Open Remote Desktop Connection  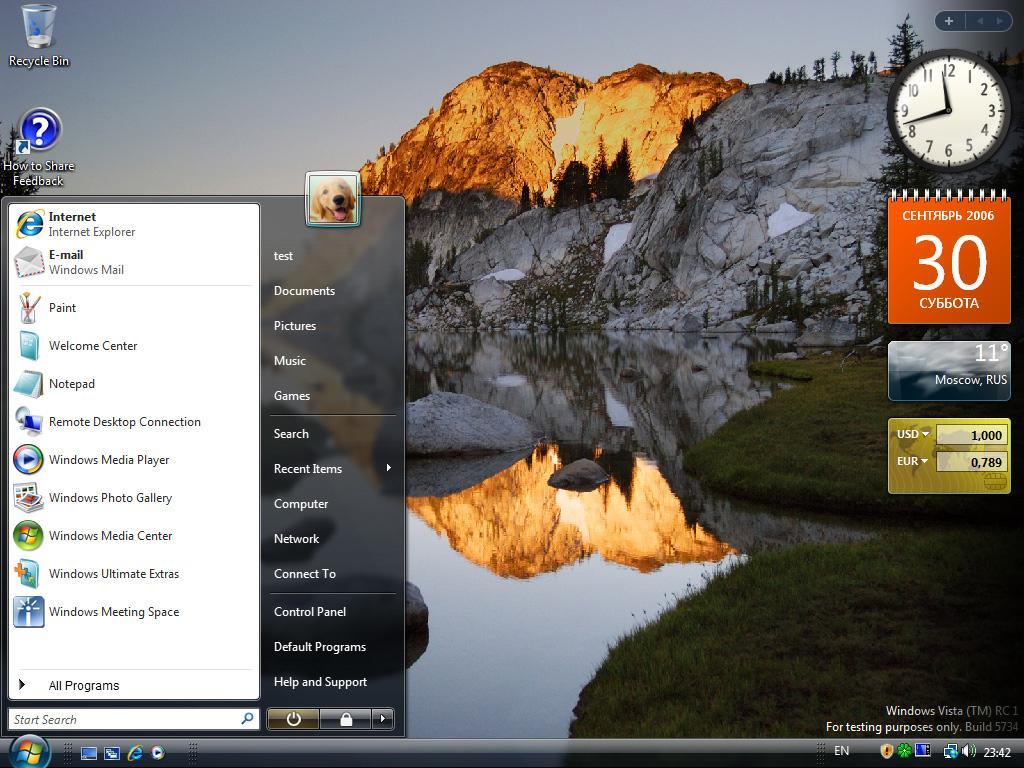click(124, 422)
